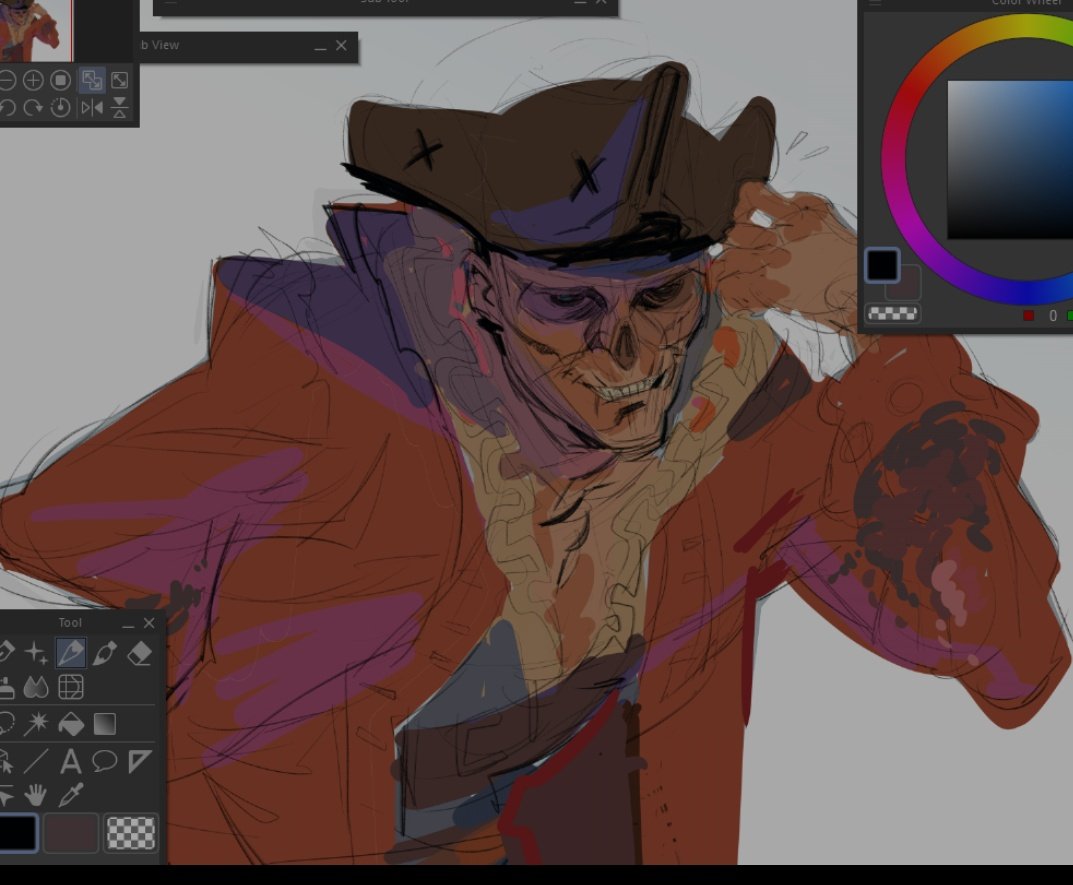1073x885 pixels.
Task: Reset the Sub View rotation
Action: (60, 108)
